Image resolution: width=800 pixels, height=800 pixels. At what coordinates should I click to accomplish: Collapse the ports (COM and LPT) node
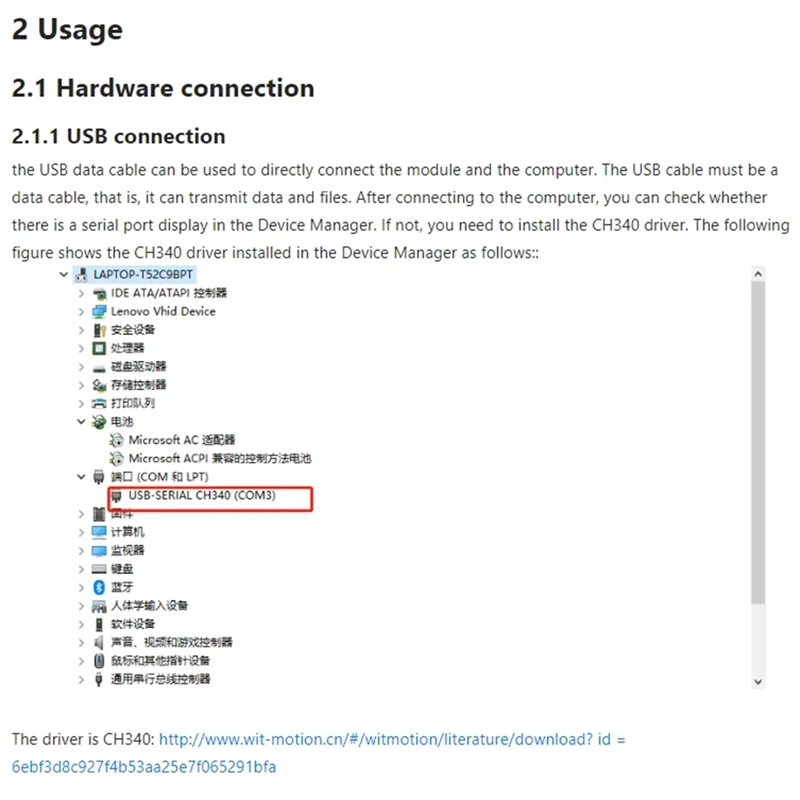click(x=81, y=477)
